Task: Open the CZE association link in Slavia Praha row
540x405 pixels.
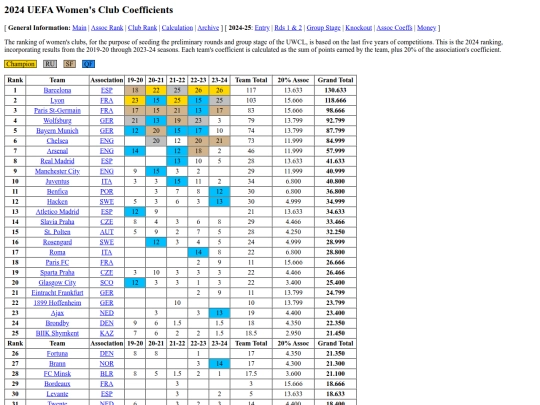Action: [107, 222]
